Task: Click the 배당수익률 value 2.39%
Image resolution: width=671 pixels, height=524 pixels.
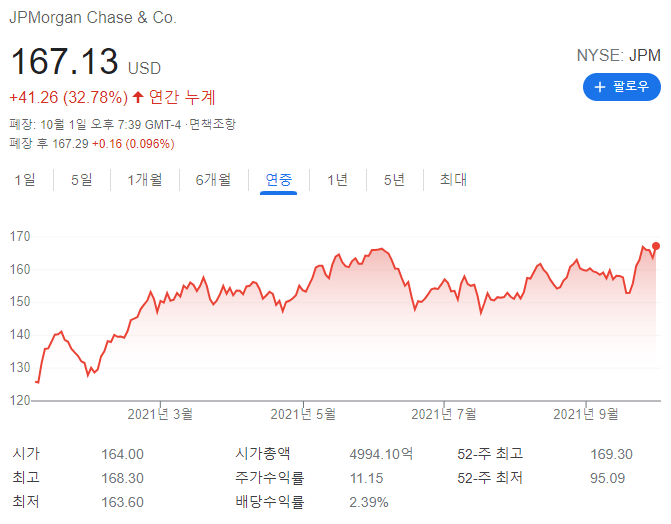Action: pyautogui.click(x=368, y=501)
